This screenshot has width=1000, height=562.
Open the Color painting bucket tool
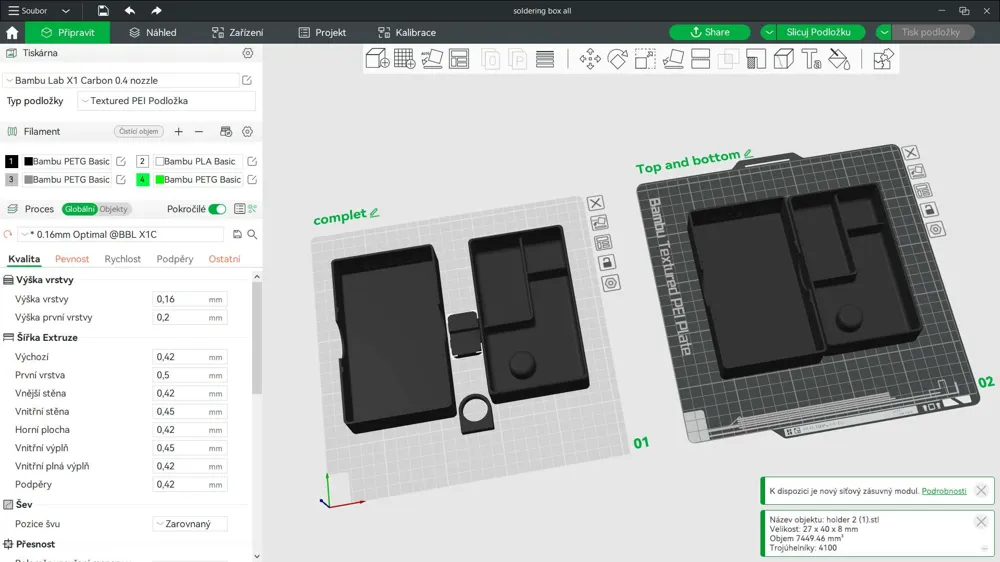point(839,59)
